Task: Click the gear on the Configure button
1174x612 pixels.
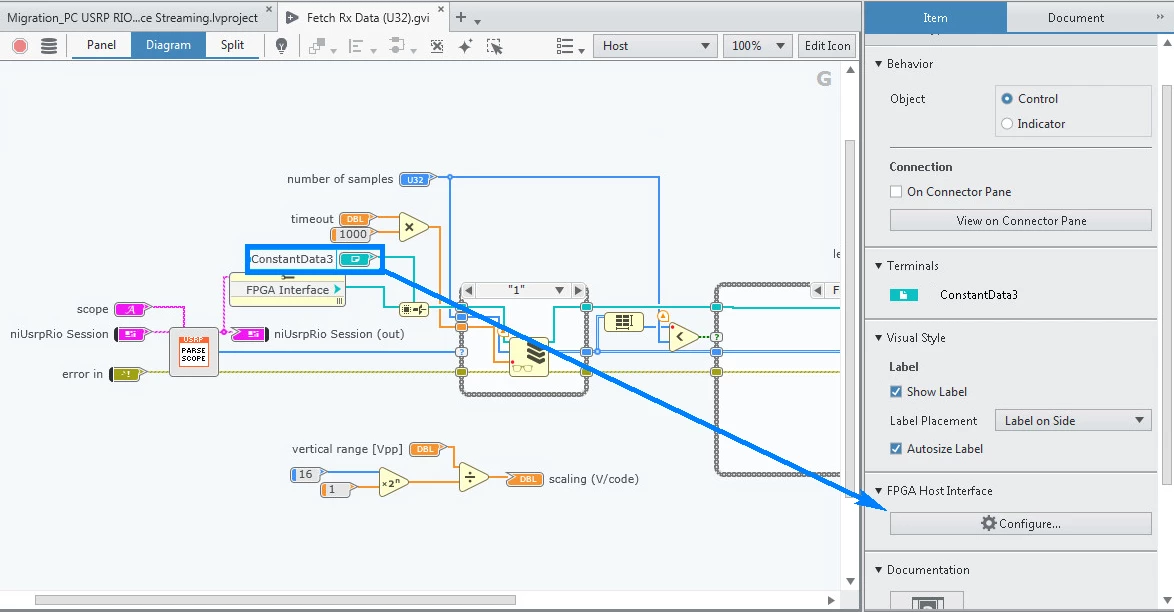Action: (x=988, y=523)
